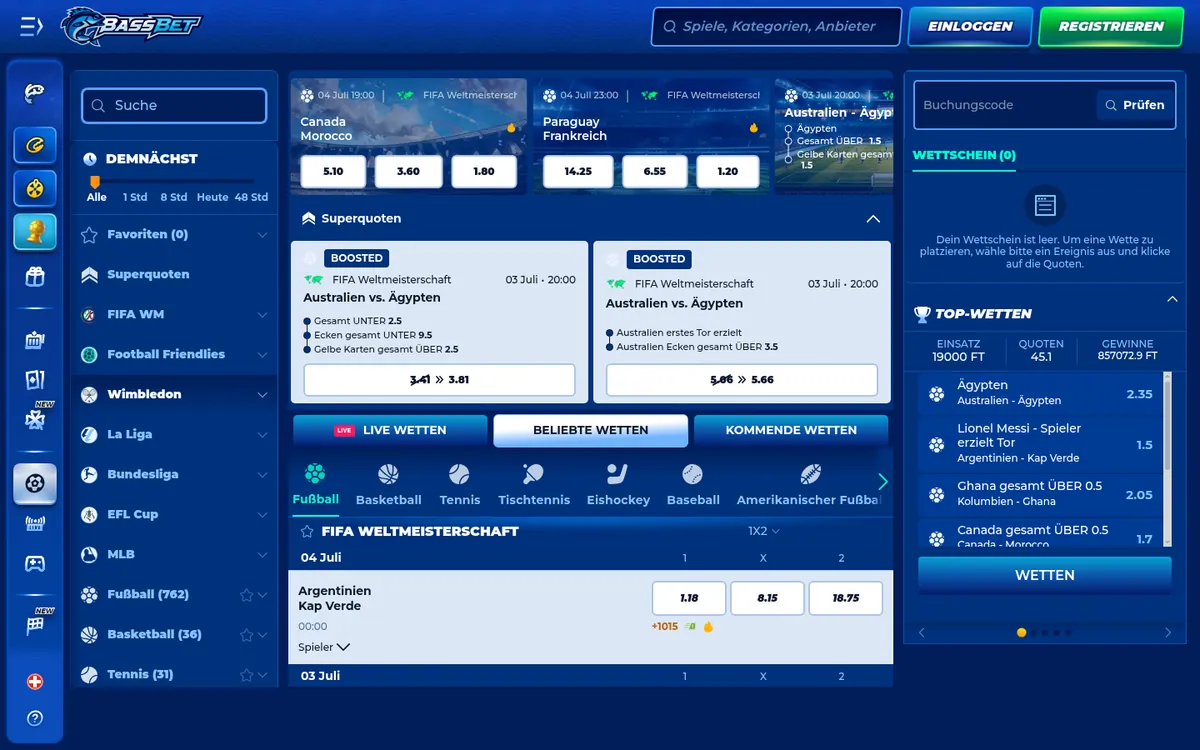Open Superquoten in the sidebar list
Viewport: 1200px width, 750px height.
pos(148,275)
